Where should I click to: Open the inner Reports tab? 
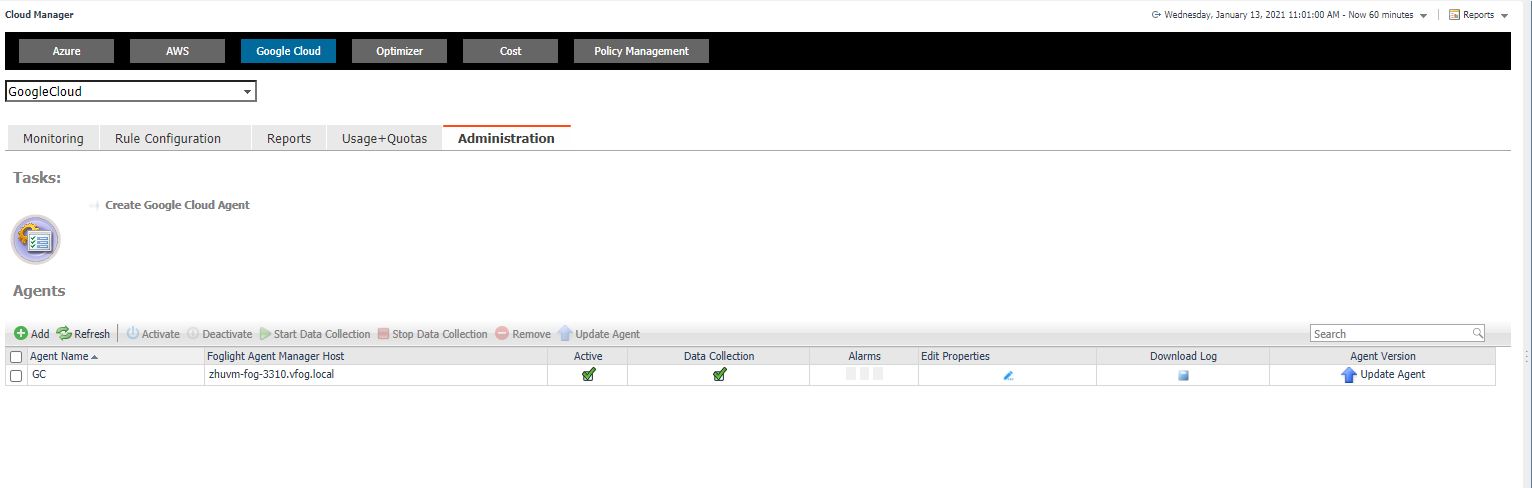coord(289,139)
